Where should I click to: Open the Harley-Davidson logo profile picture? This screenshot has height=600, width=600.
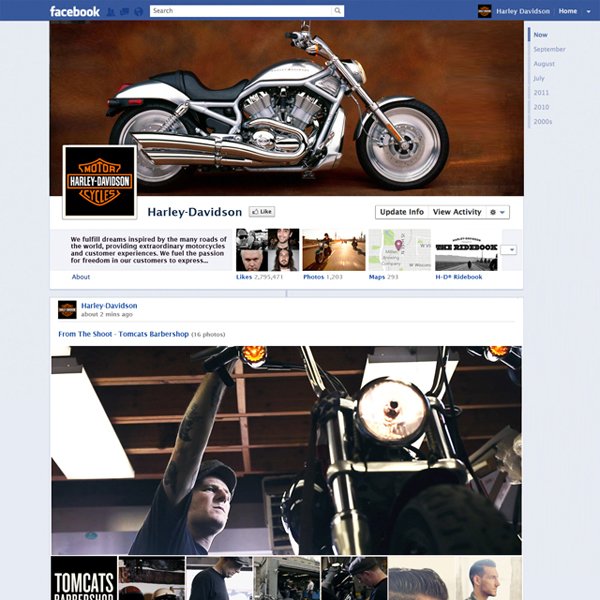click(x=99, y=182)
